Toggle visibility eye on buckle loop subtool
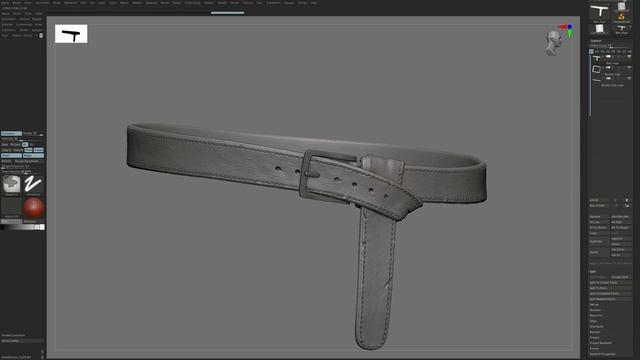640x360 pixels. pyautogui.click(x=629, y=78)
